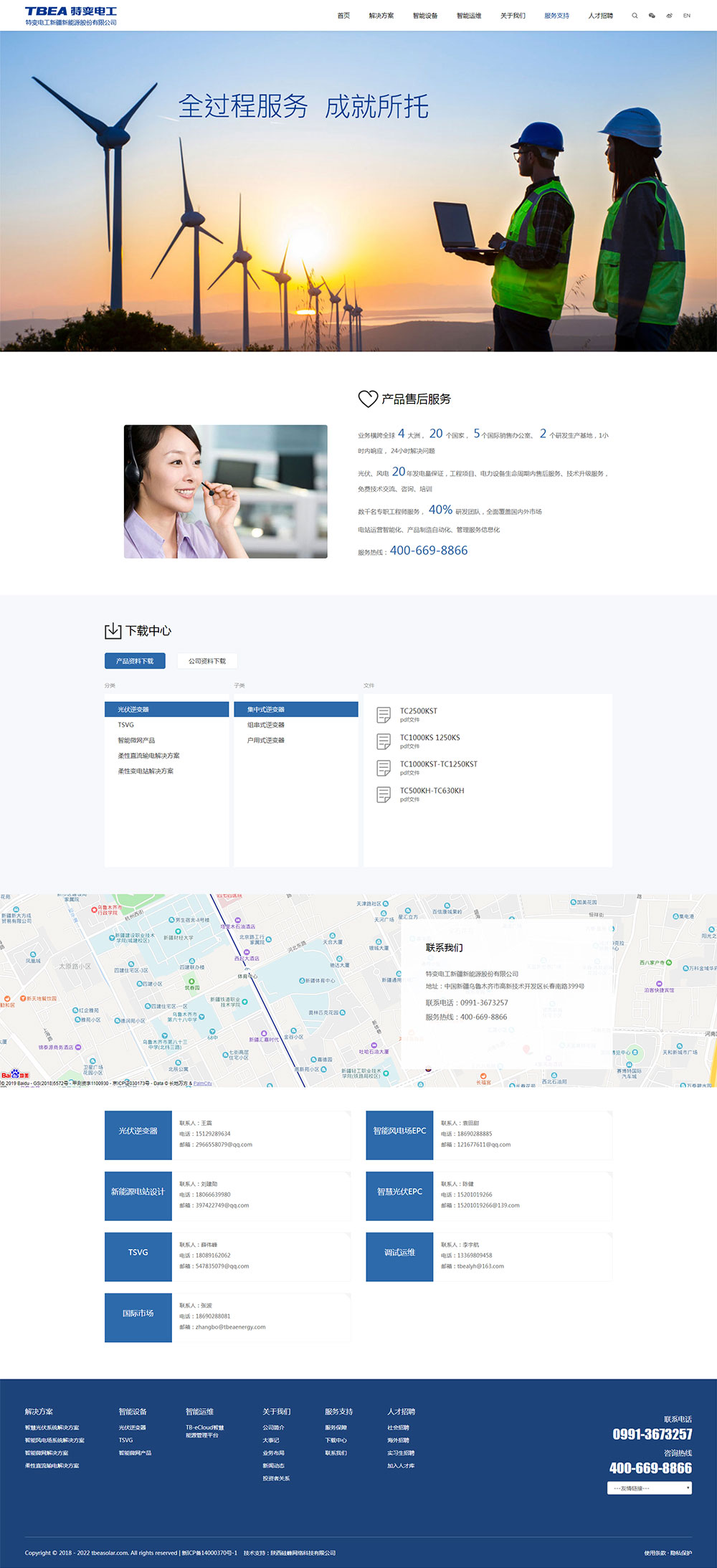Select TSVG in the 分类 category list
Screen dimensions: 717x1568
126,725
